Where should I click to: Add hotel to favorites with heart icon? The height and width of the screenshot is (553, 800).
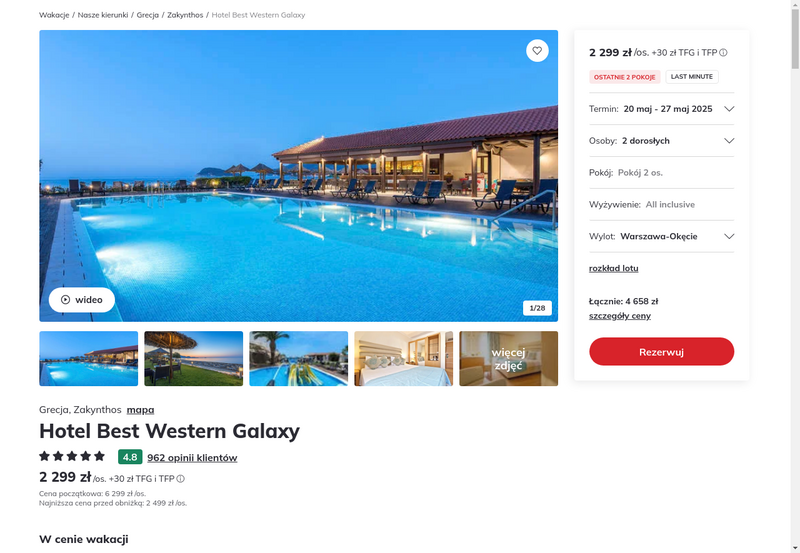(x=537, y=51)
